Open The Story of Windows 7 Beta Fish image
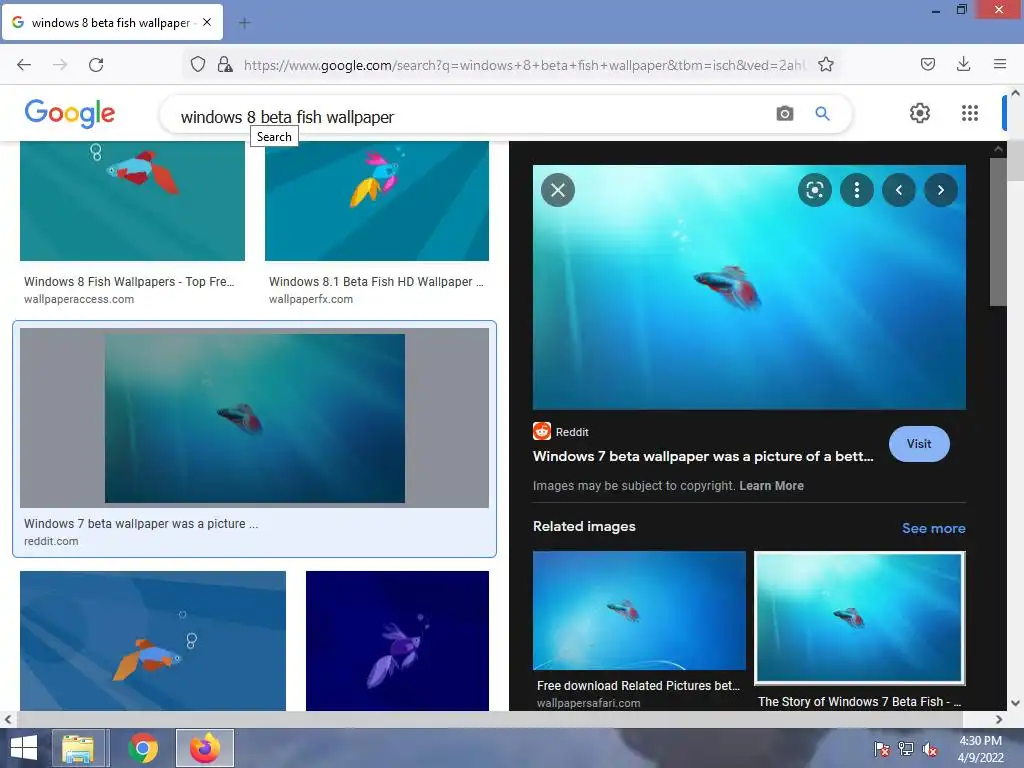This screenshot has height=768, width=1024. [x=859, y=618]
